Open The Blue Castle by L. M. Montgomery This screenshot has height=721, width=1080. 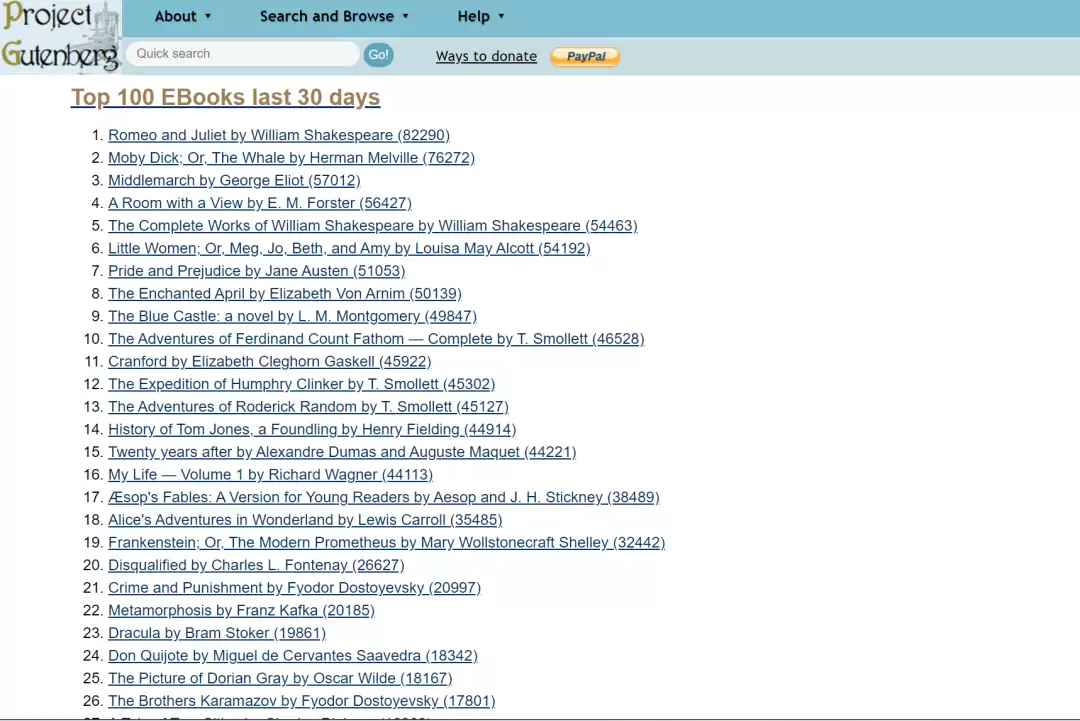tap(292, 316)
